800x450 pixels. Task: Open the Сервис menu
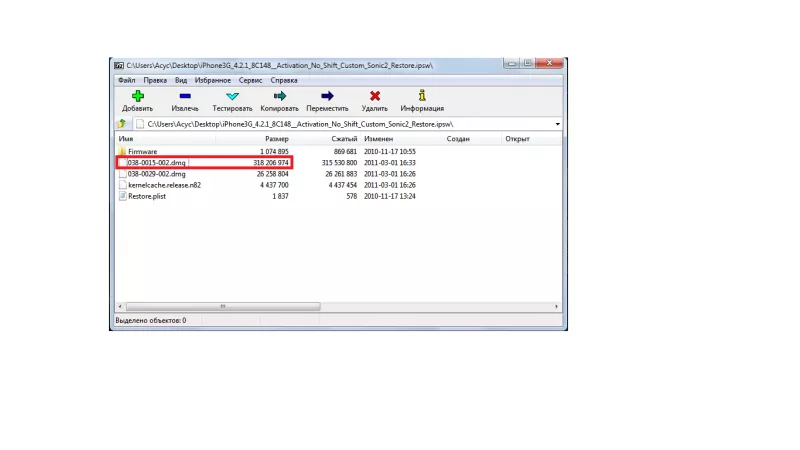251,80
